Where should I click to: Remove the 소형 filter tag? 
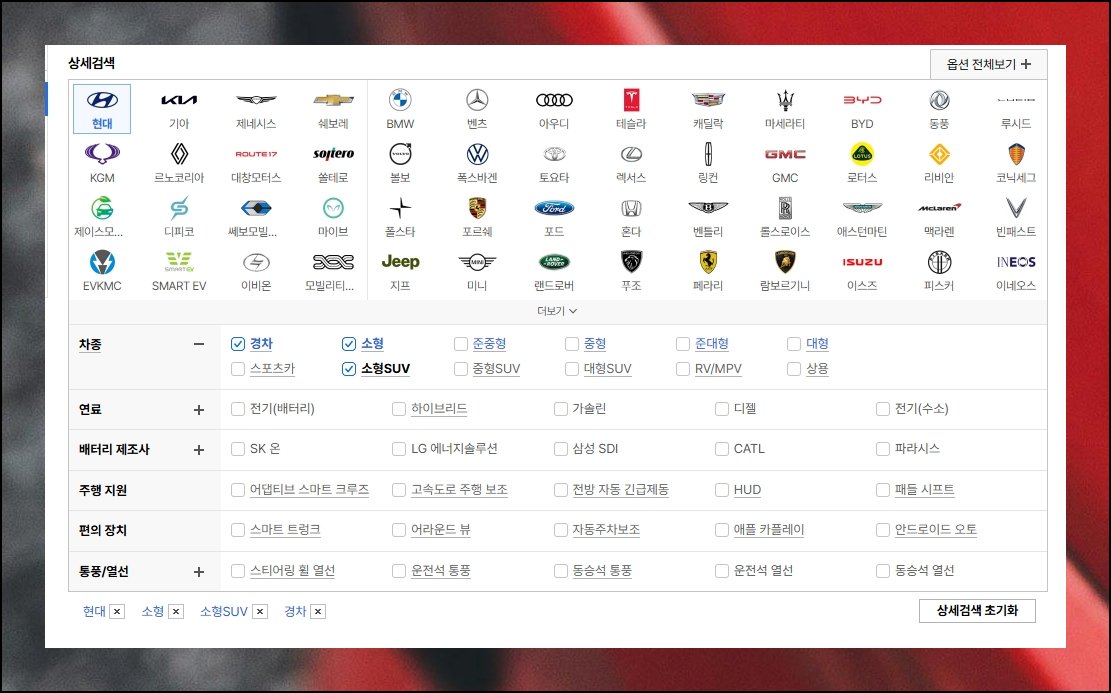176,612
